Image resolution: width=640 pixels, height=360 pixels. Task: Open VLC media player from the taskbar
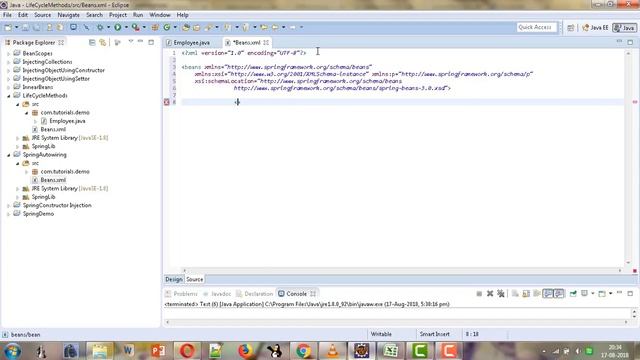coord(332,351)
